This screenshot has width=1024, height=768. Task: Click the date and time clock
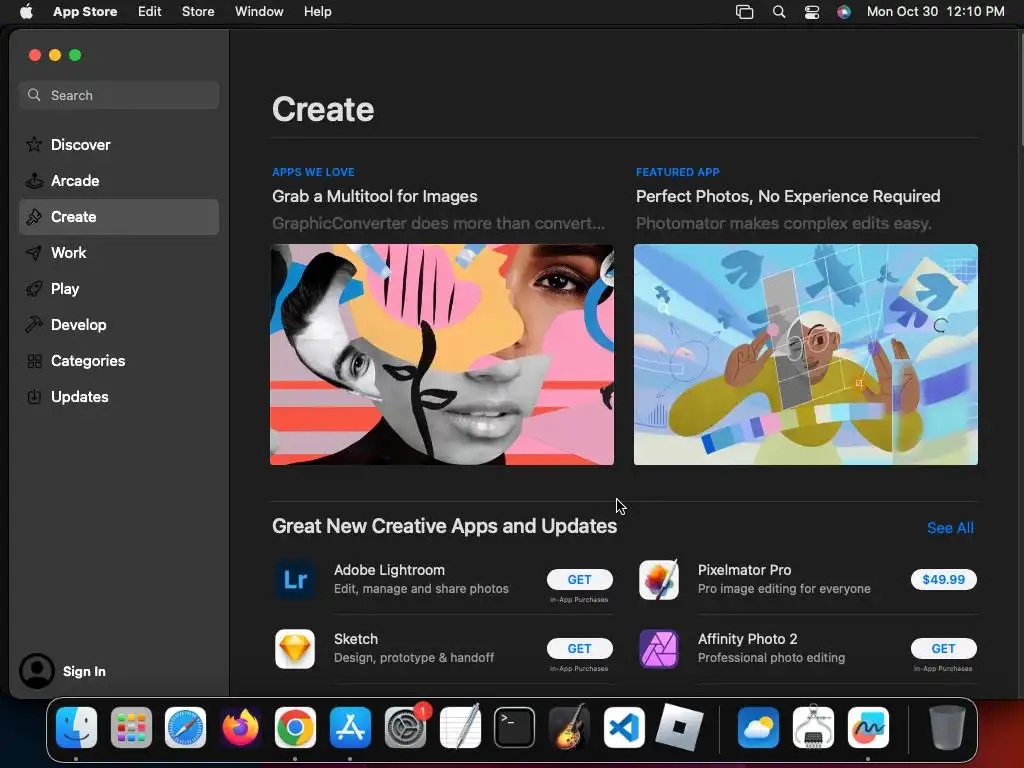pyautogui.click(x=935, y=11)
